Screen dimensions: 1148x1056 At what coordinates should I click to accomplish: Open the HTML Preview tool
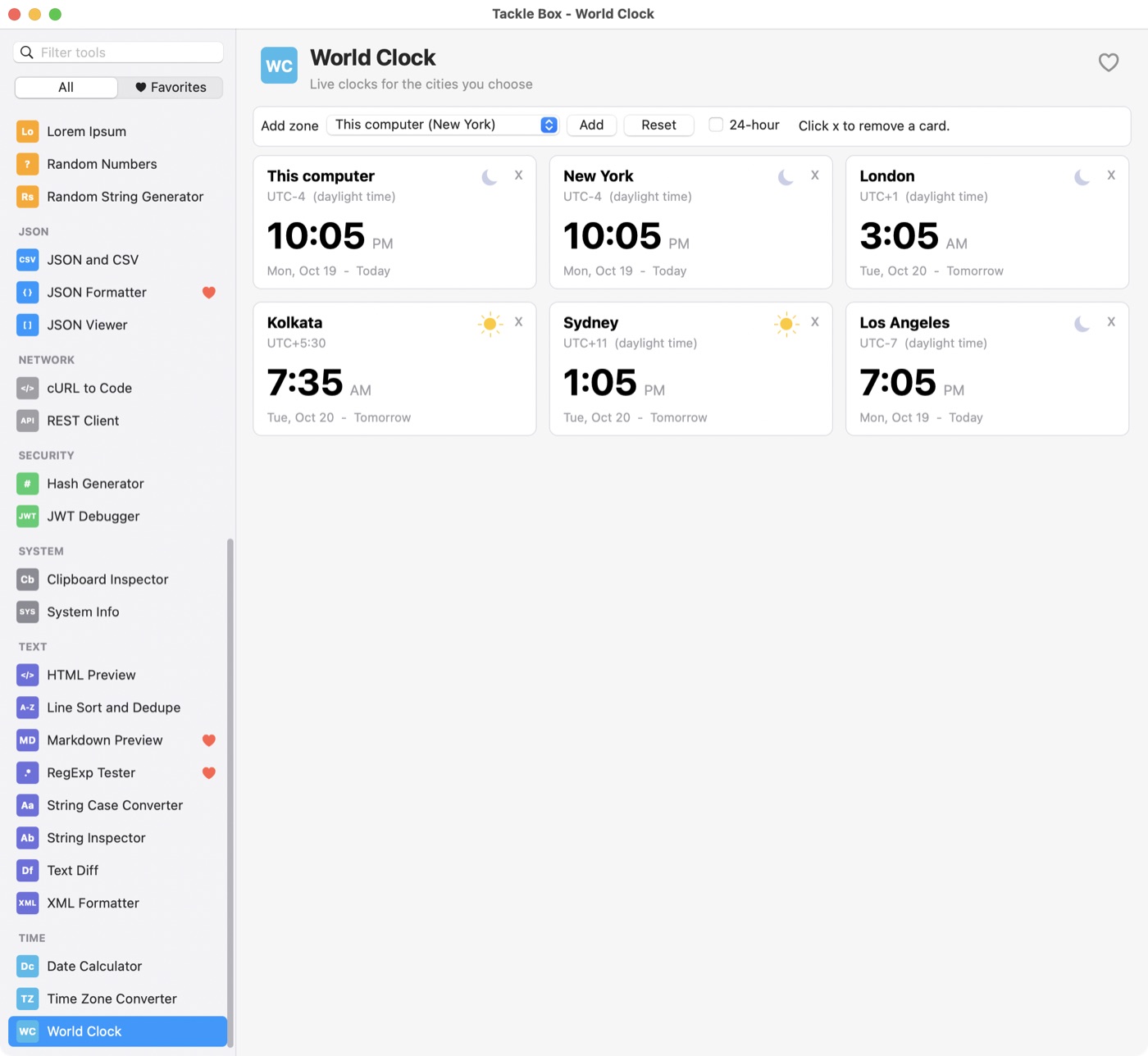pos(118,676)
